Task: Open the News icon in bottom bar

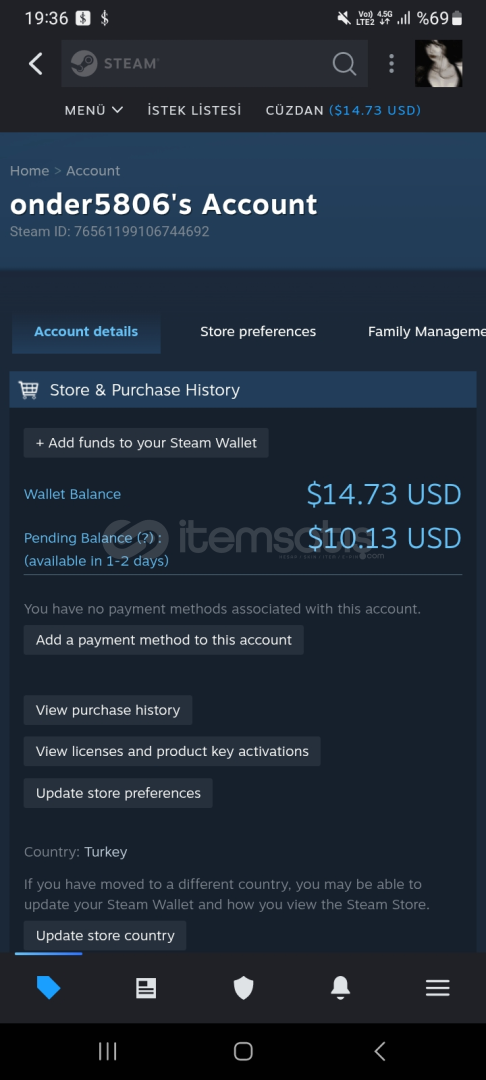Action: 146,988
